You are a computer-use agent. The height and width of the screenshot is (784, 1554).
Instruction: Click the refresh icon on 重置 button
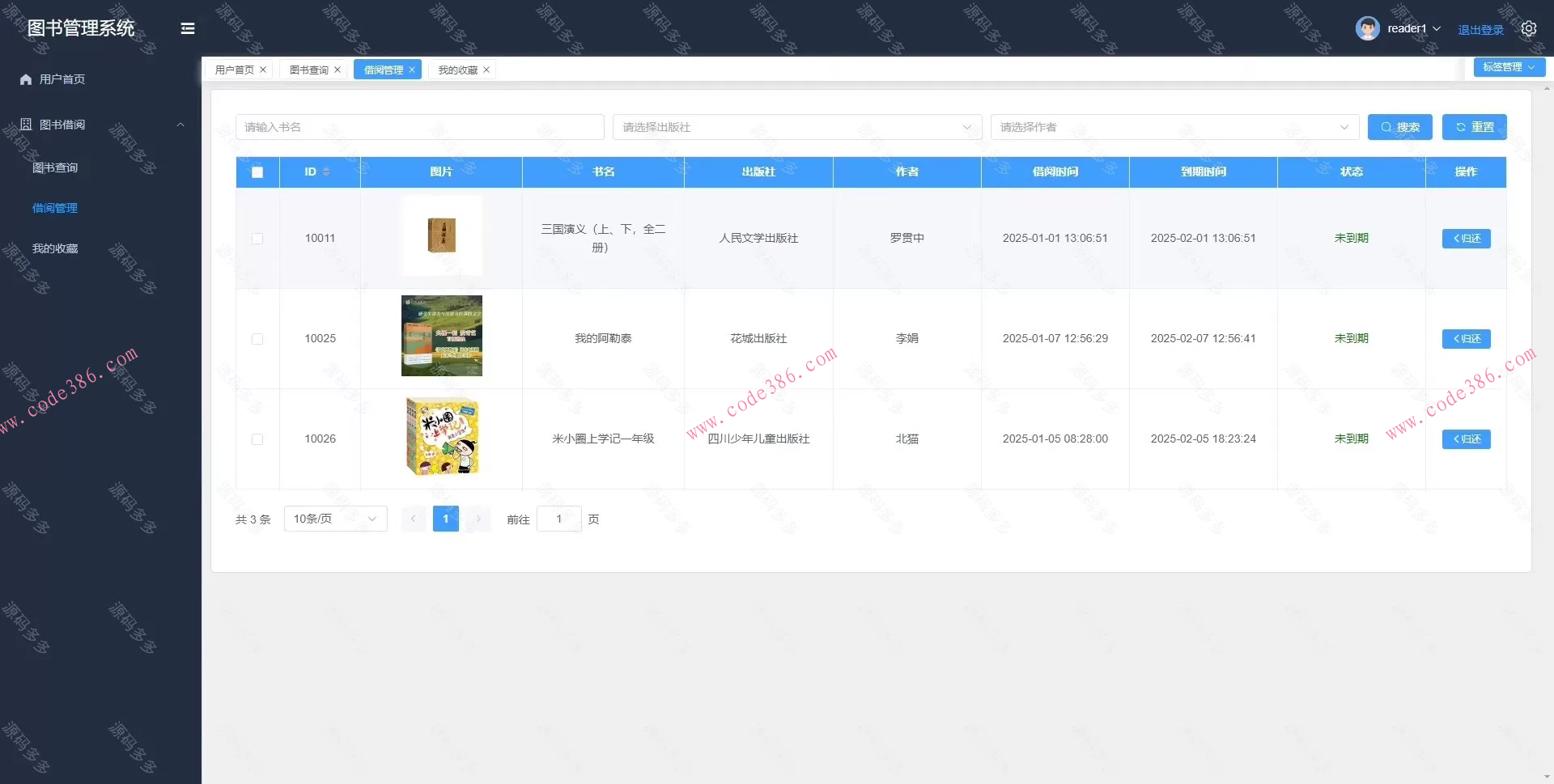pyautogui.click(x=1460, y=126)
